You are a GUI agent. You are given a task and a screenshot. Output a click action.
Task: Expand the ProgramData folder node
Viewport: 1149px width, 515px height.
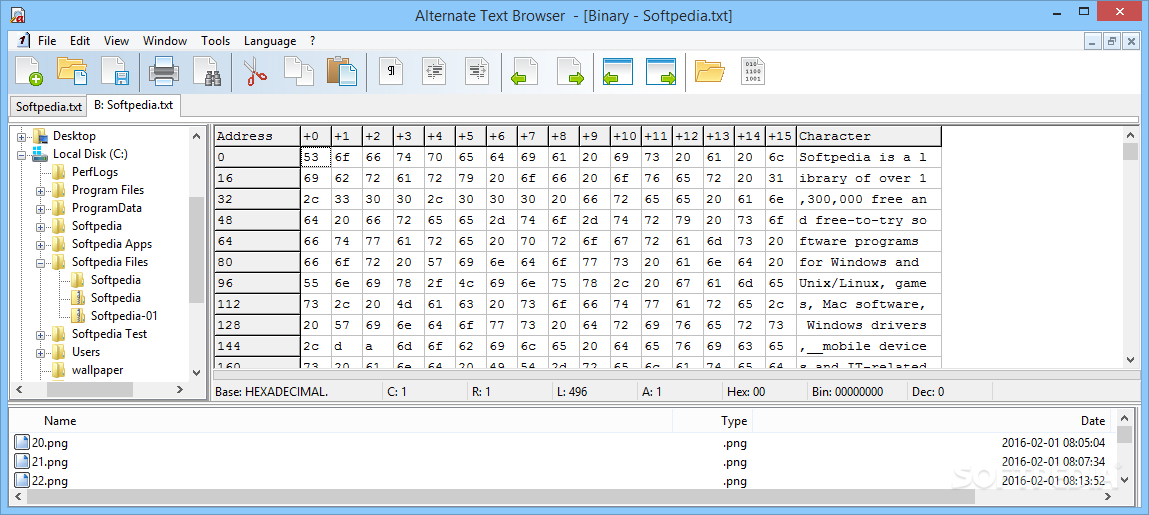[x=40, y=208]
